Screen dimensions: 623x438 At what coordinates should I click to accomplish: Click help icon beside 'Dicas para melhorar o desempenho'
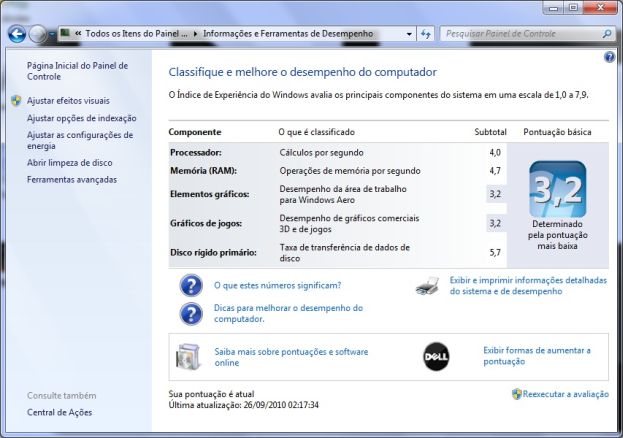[191, 314]
